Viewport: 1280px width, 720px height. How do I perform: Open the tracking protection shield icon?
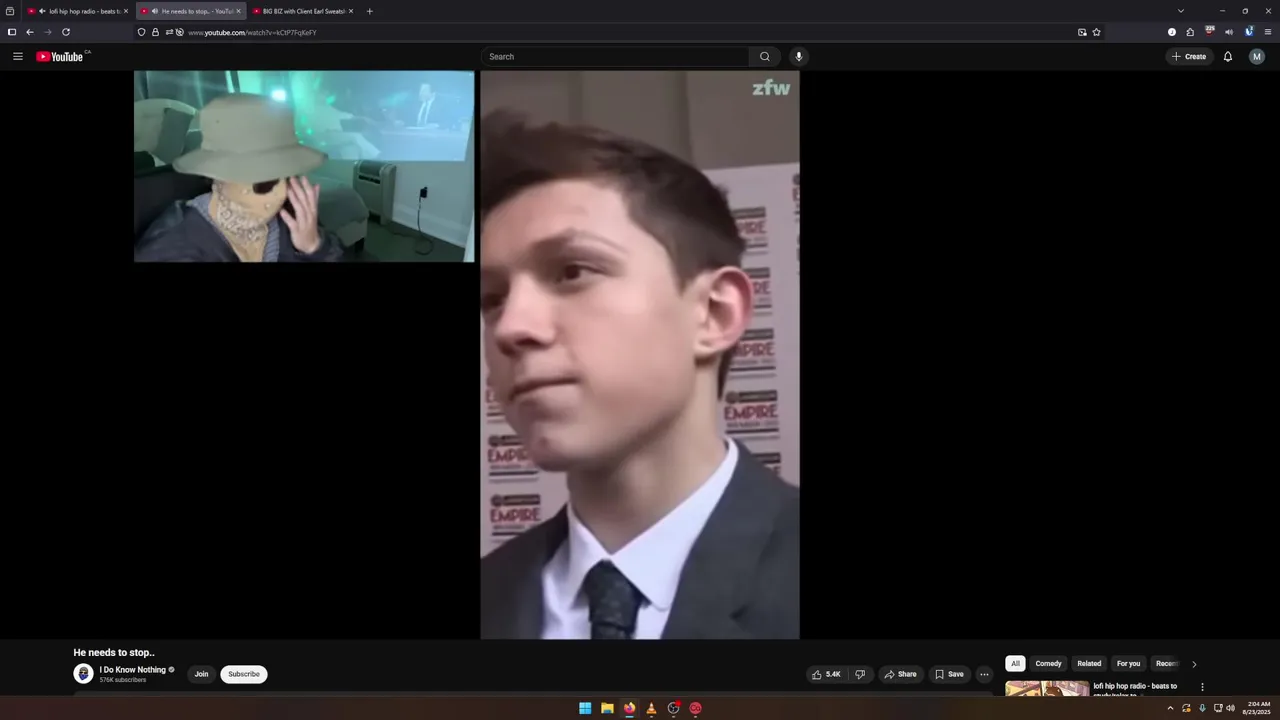(141, 32)
